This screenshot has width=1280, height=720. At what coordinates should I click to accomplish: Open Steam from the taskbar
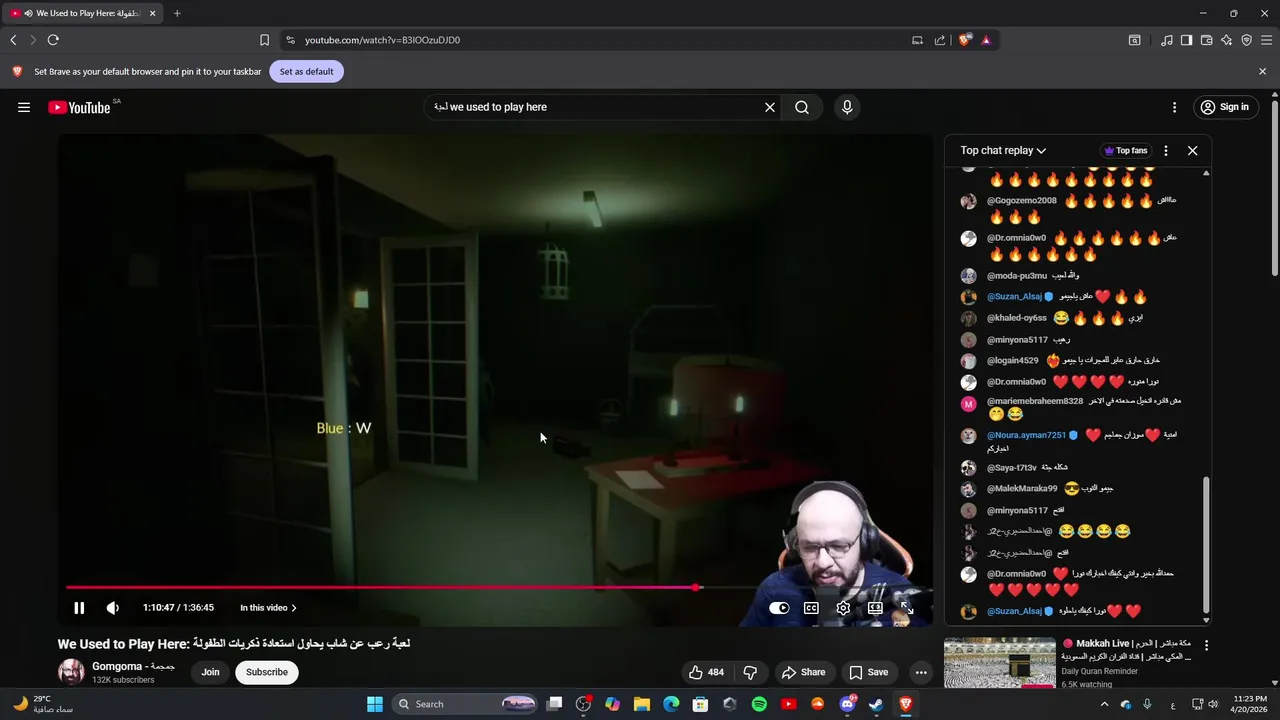point(876,704)
